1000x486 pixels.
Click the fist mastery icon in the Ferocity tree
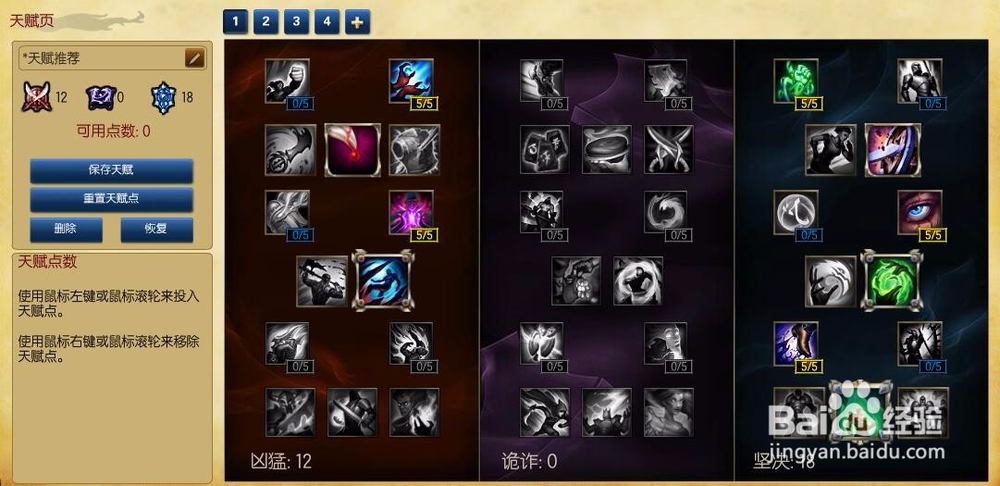coord(287,81)
